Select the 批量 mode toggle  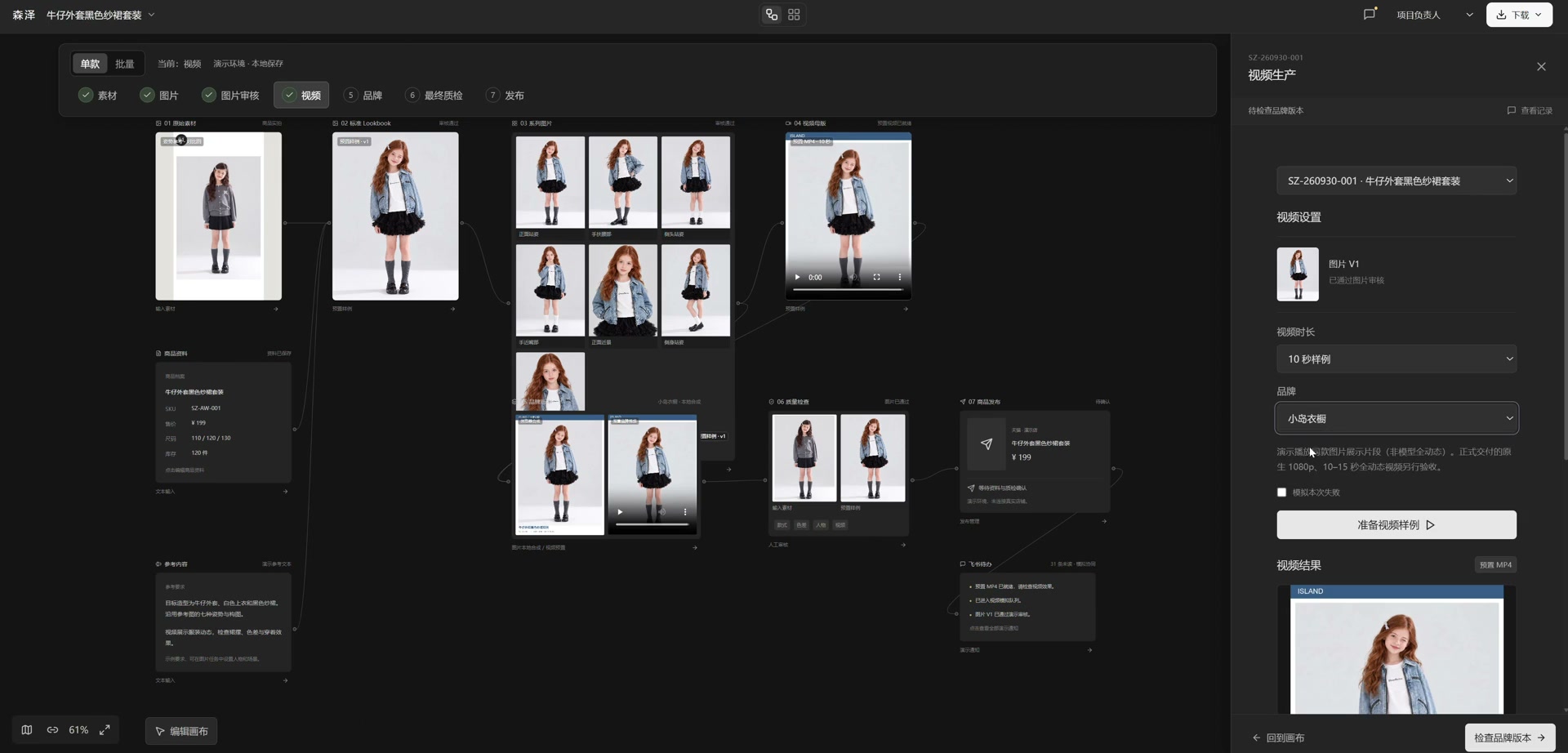(x=124, y=64)
